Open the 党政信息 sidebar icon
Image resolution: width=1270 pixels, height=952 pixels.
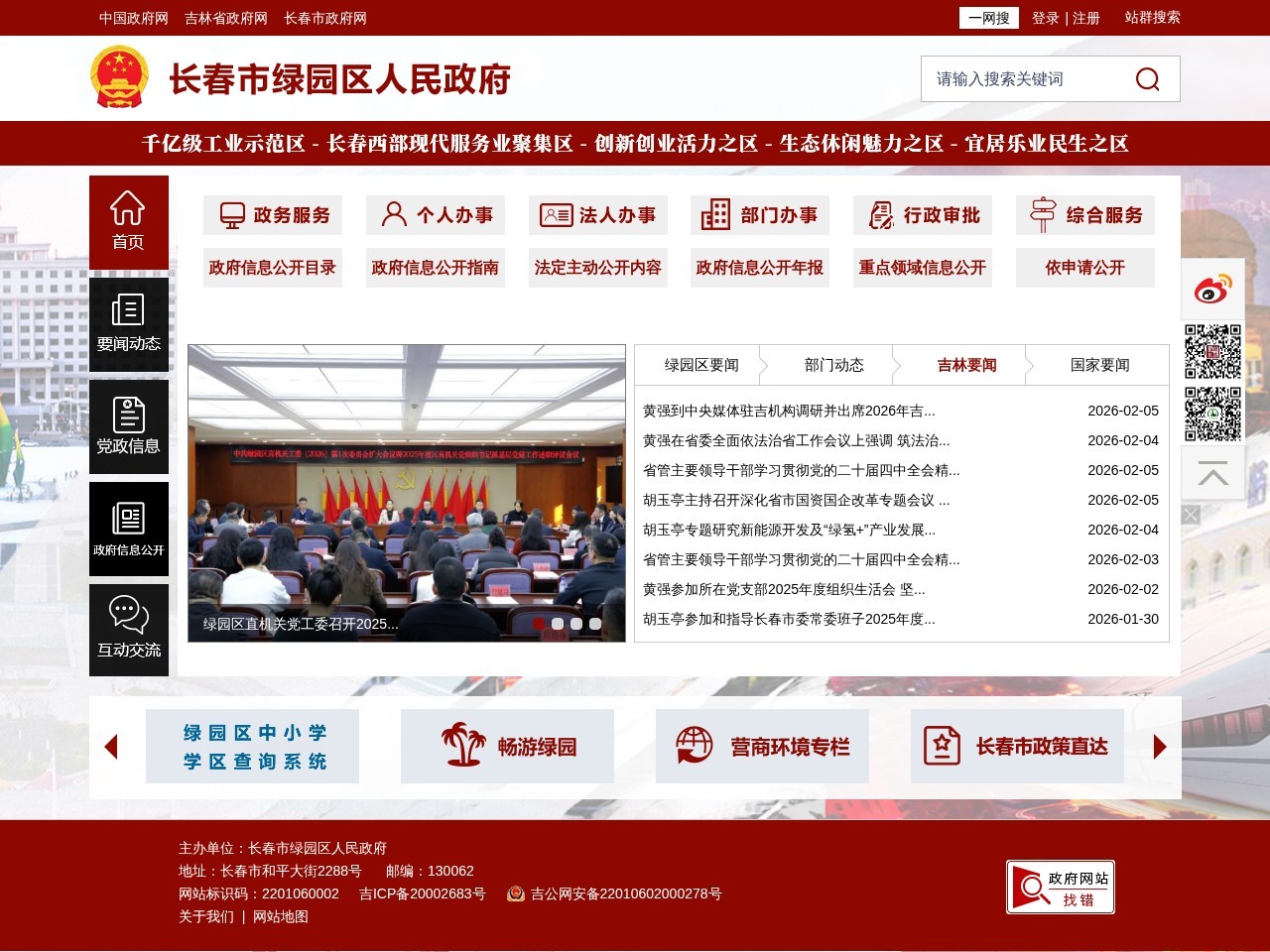tap(129, 426)
